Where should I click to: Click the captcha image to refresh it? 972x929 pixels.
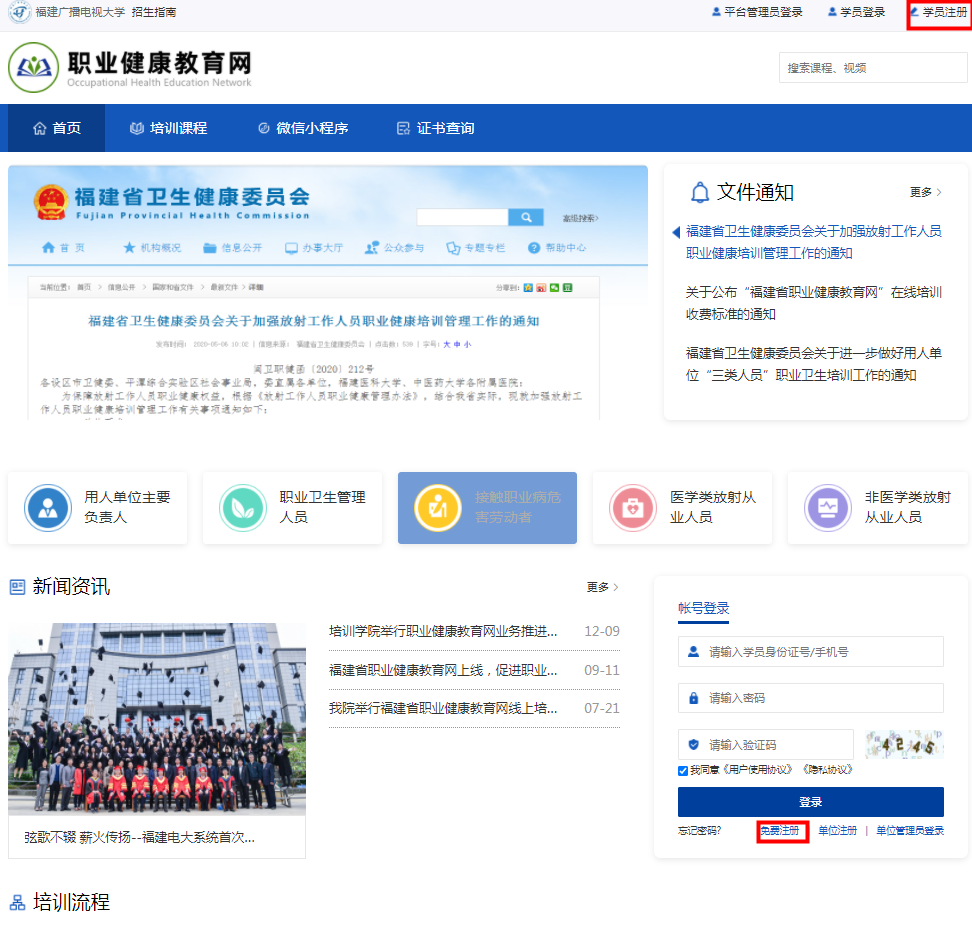(x=904, y=745)
